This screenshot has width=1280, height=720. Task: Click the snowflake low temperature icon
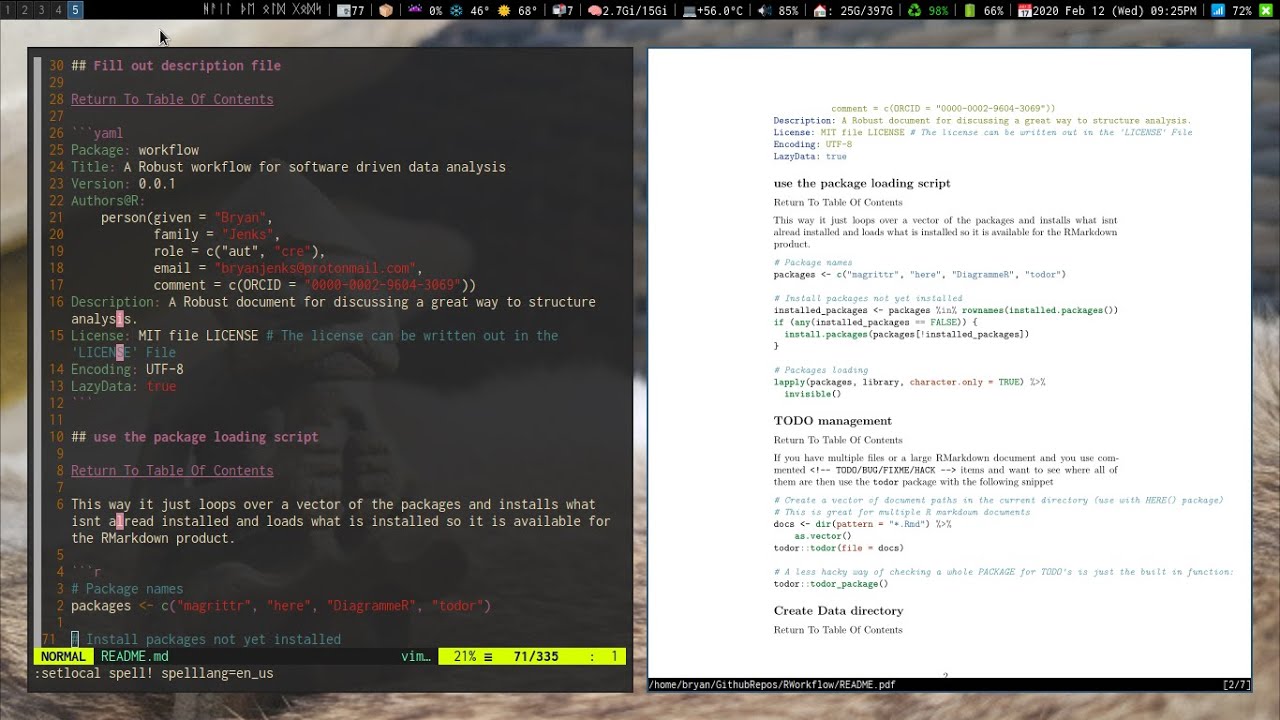point(457,10)
